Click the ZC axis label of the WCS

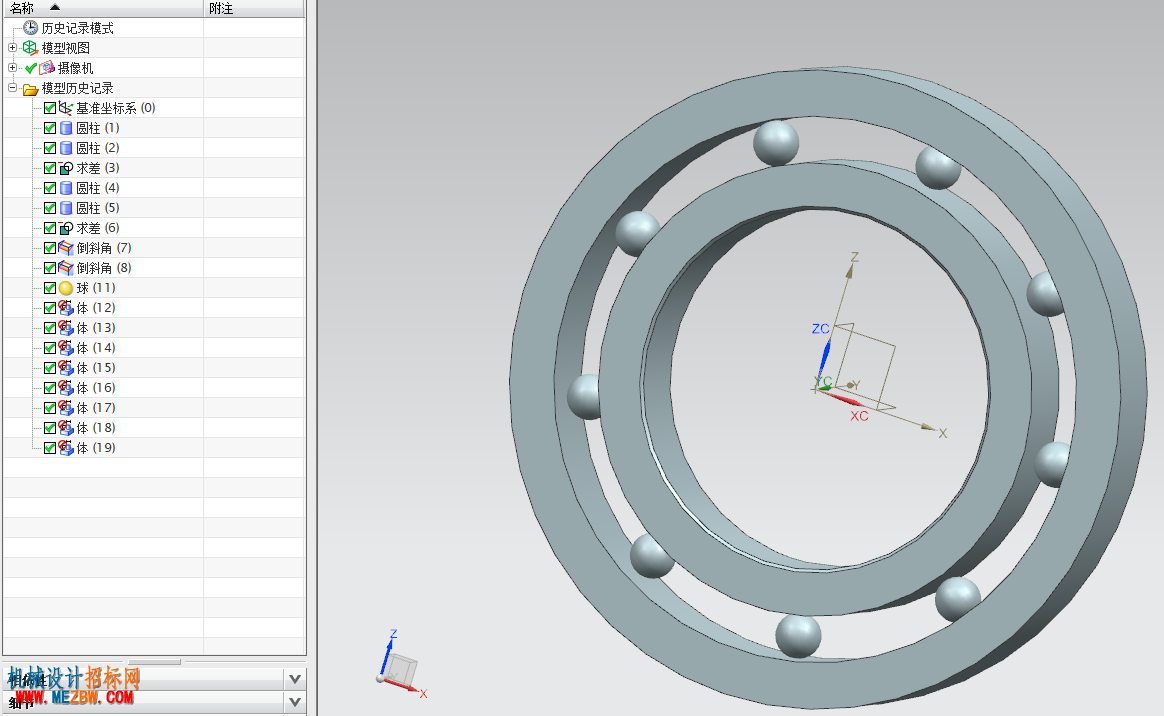point(820,329)
